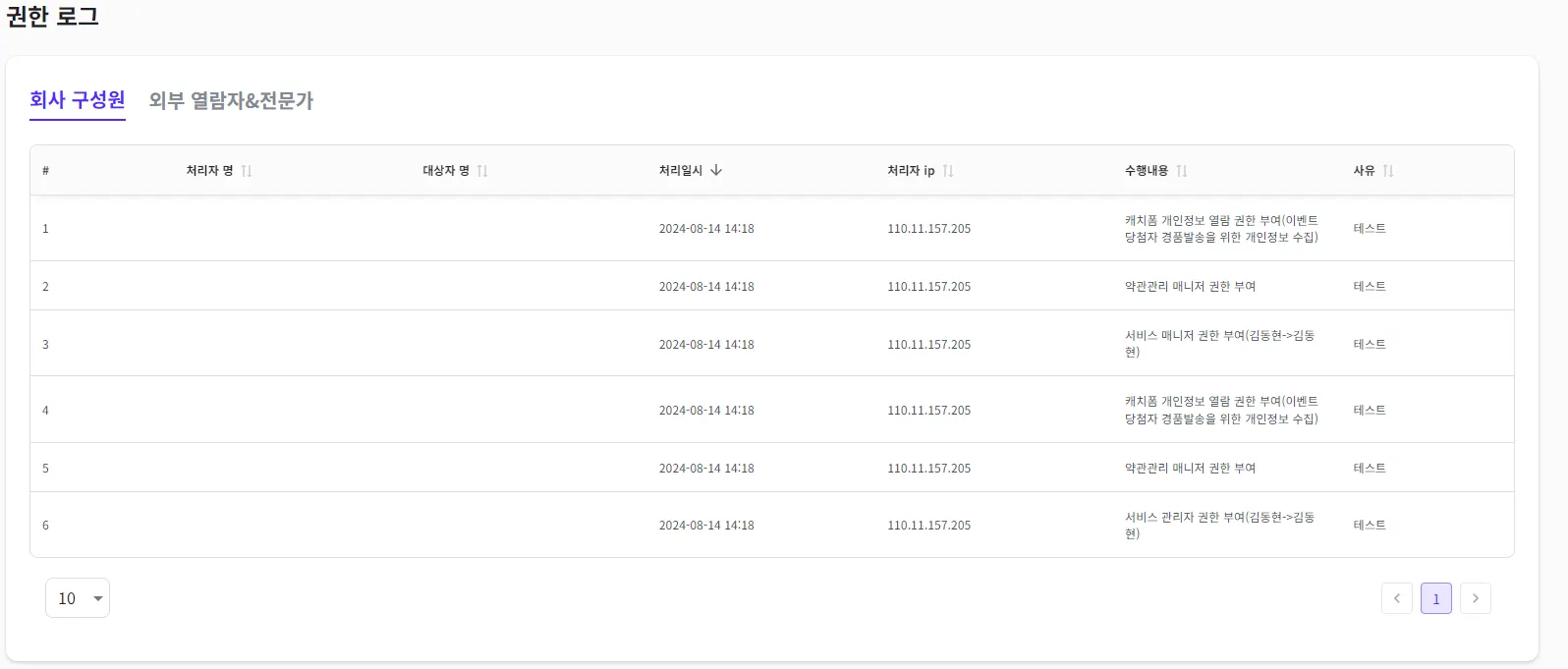Click the # column header

pos(45,171)
